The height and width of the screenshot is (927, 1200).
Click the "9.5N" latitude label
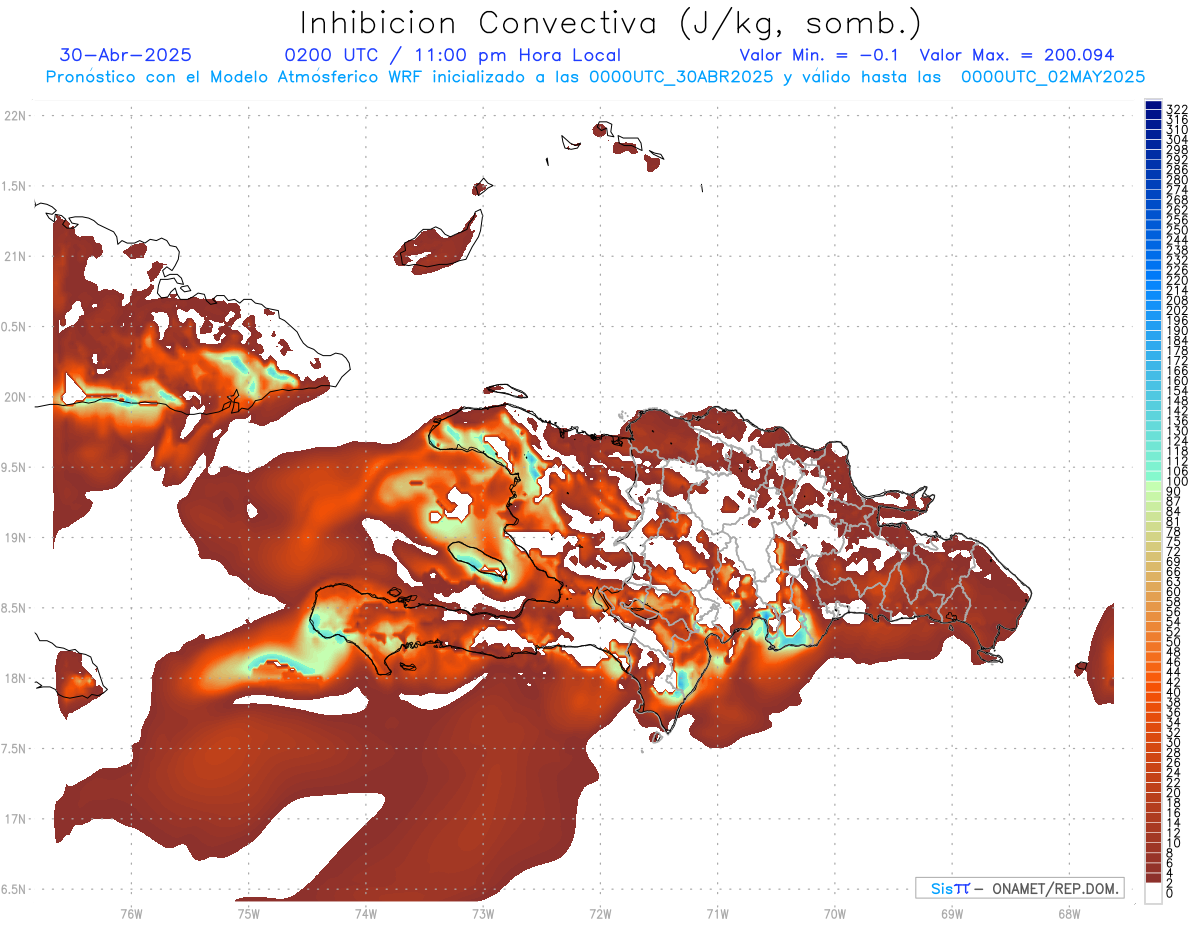click(x=15, y=467)
